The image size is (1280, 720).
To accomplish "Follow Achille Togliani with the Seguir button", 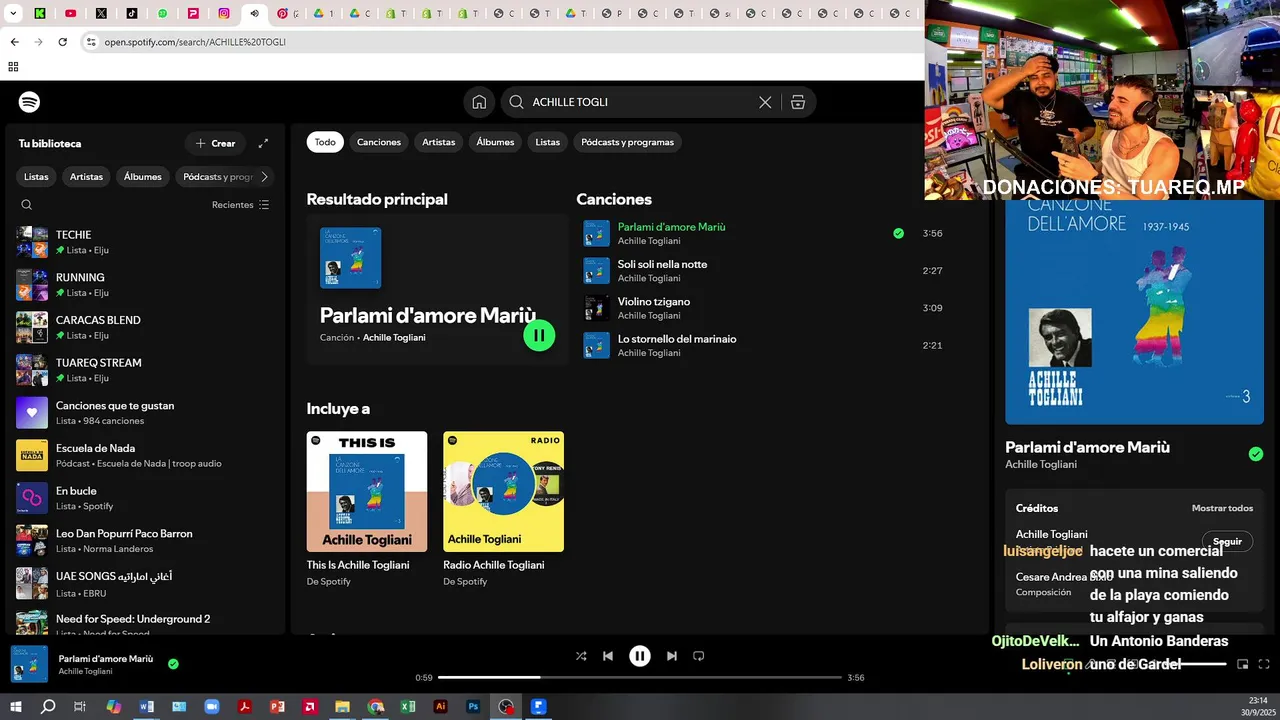I will (x=1227, y=542).
